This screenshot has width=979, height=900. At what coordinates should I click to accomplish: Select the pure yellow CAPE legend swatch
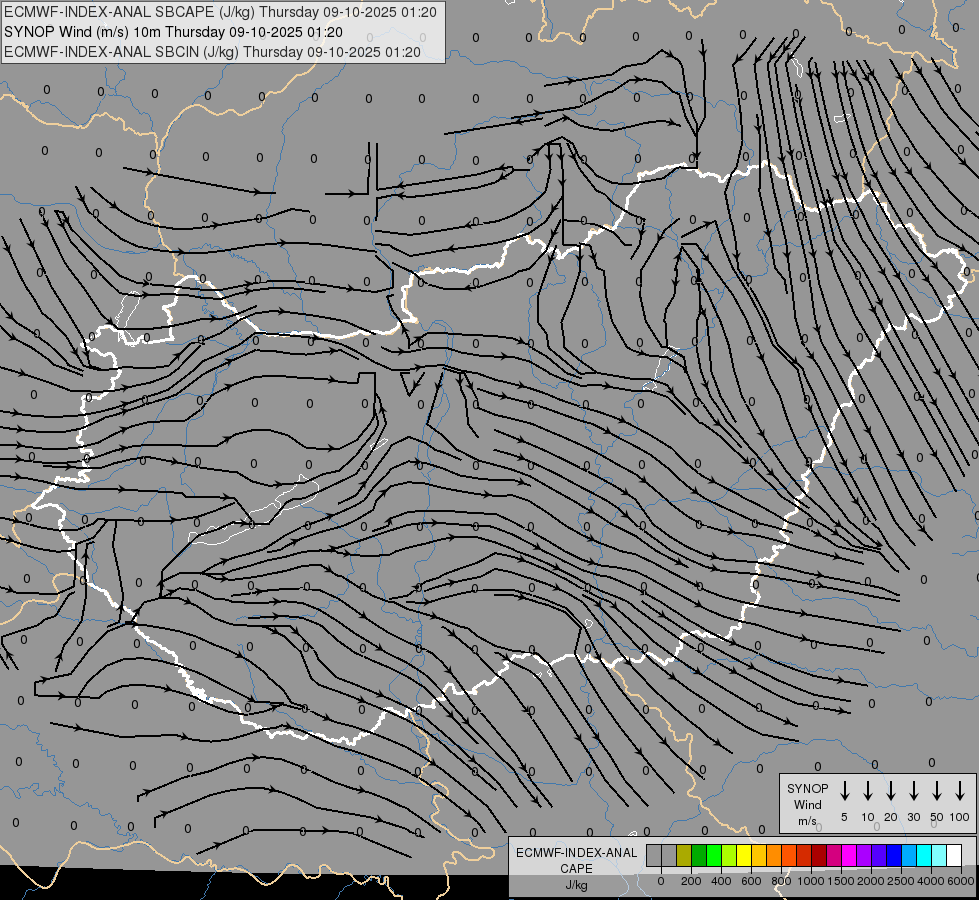(744, 856)
